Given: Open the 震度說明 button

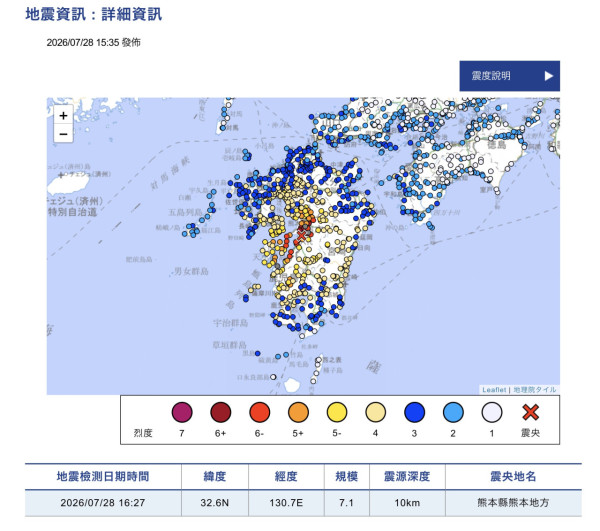Looking at the screenshot, I should [509, 76].
